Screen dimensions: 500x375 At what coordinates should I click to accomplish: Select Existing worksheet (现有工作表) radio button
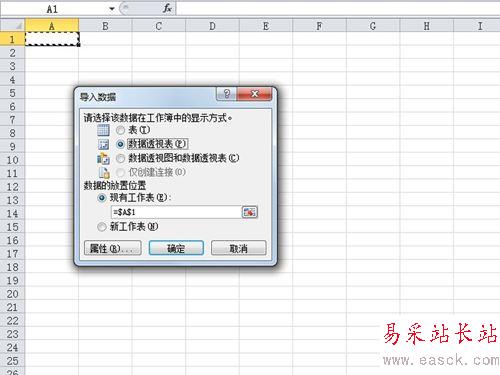pos(102,198)
